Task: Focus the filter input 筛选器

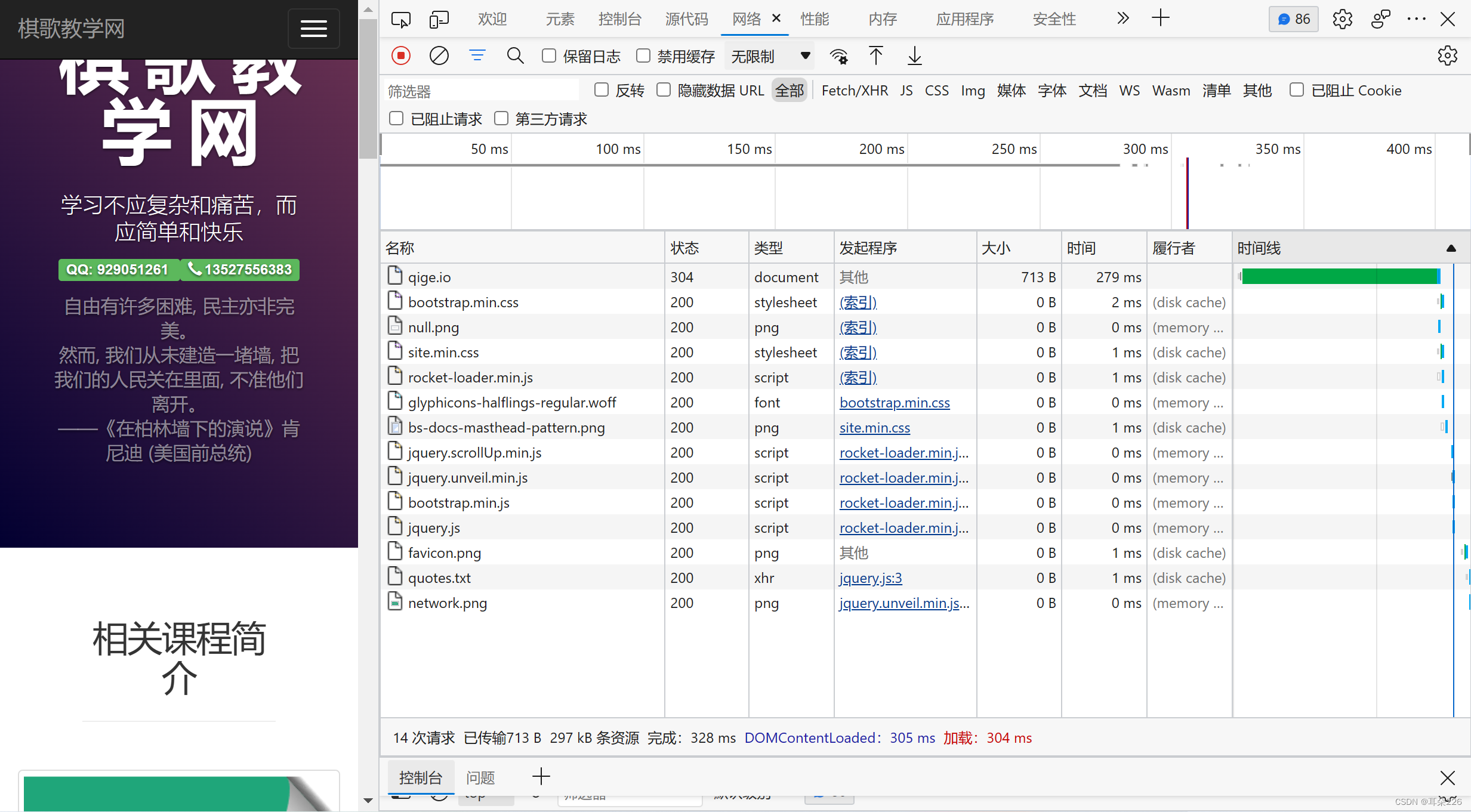Action: tap(481, 91)
